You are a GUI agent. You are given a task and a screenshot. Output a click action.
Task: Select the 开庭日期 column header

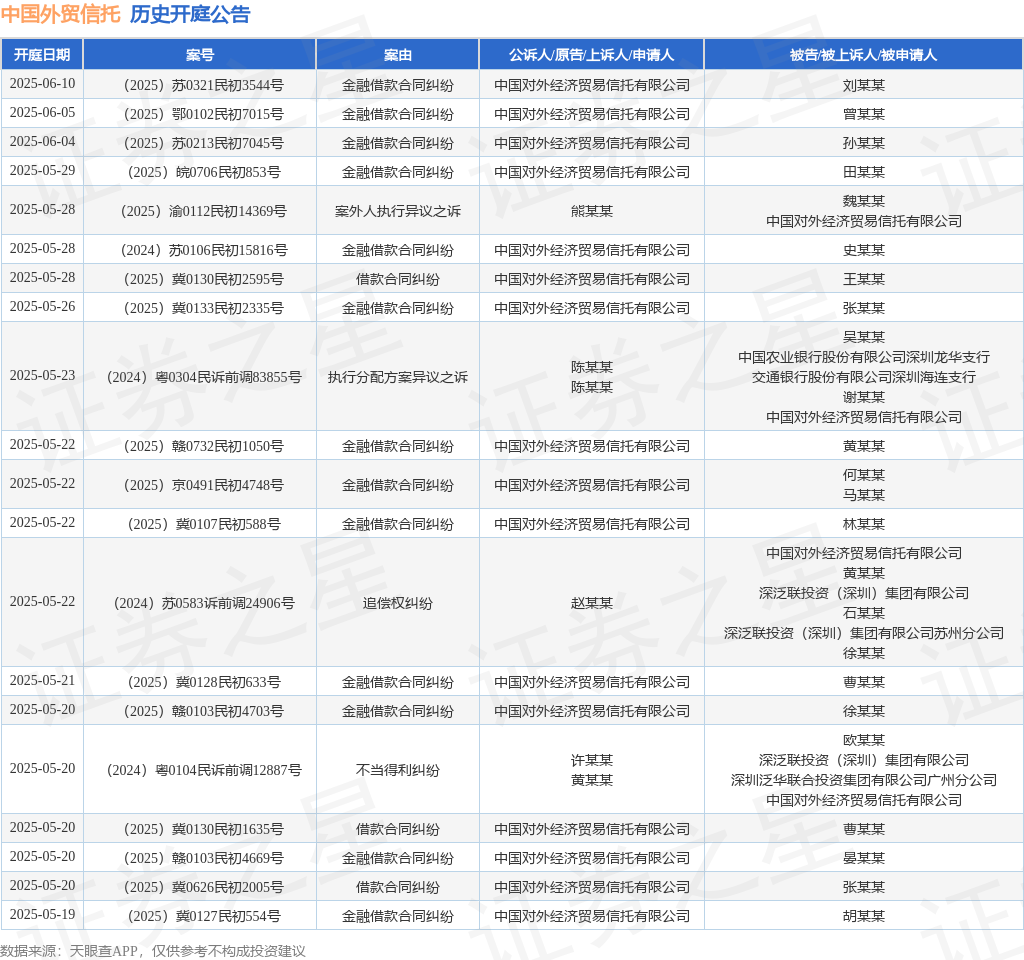click(x=42, y=55)
